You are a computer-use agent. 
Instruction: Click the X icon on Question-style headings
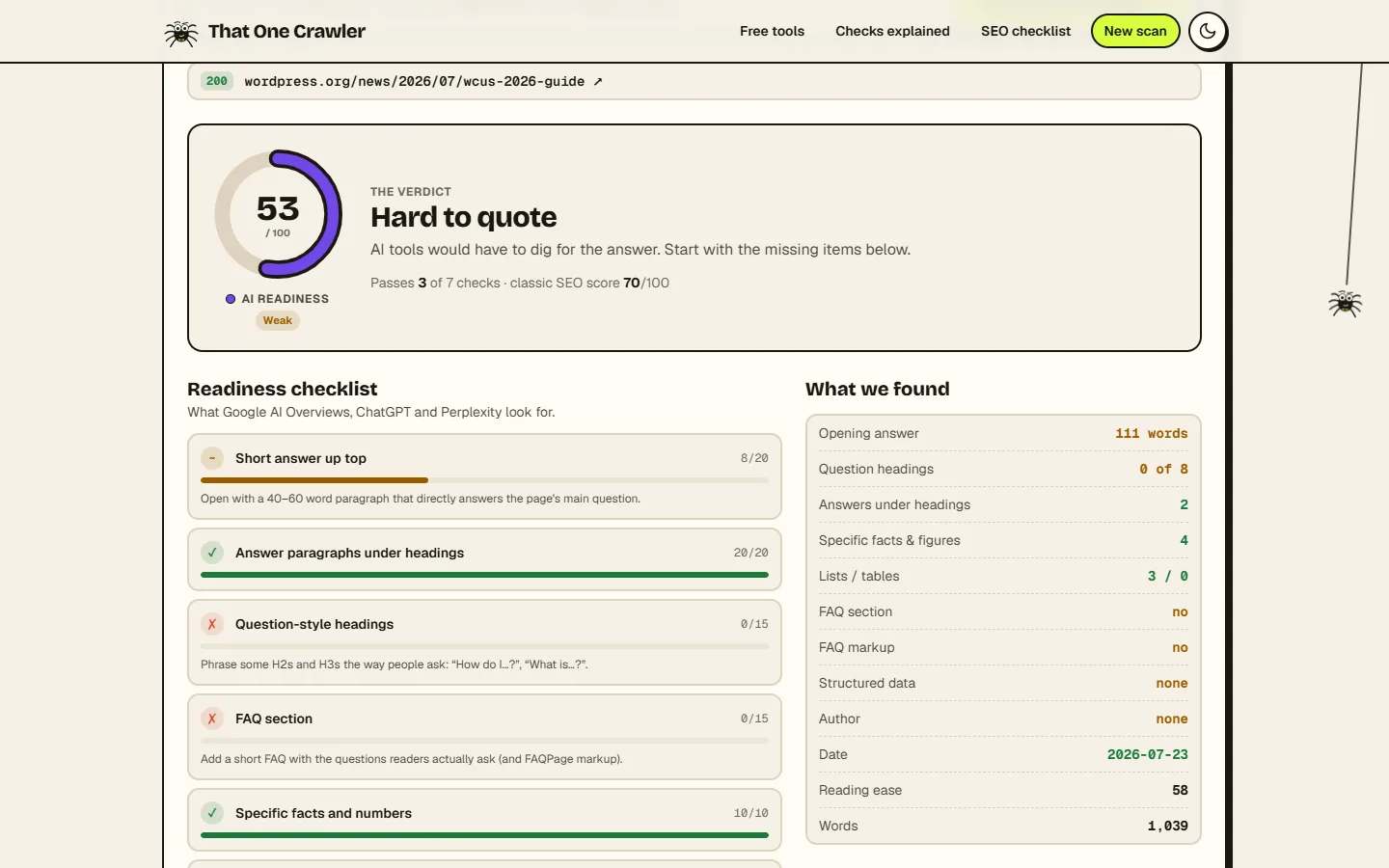(212, 625)
